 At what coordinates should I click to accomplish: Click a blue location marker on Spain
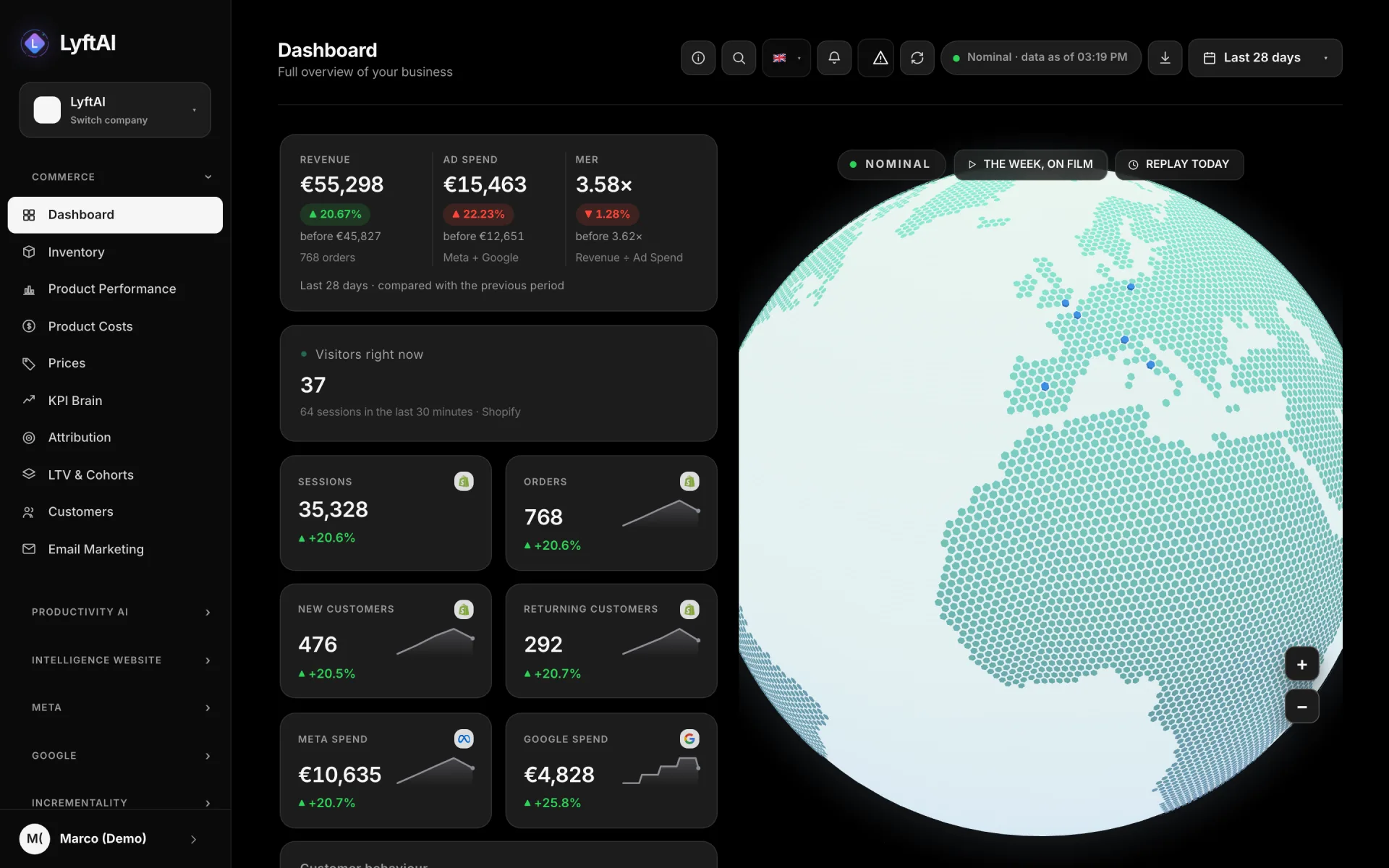click(x=1045, y=387)
